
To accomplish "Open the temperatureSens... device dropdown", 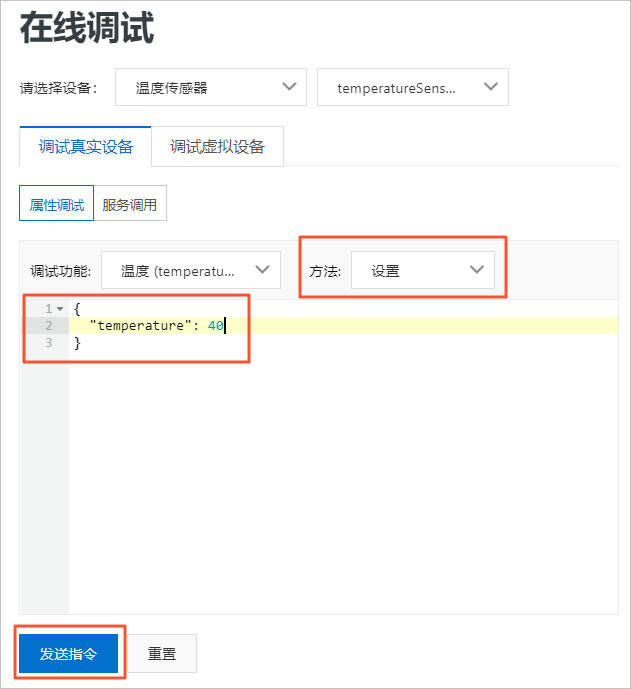I will (x=413, y=87).
